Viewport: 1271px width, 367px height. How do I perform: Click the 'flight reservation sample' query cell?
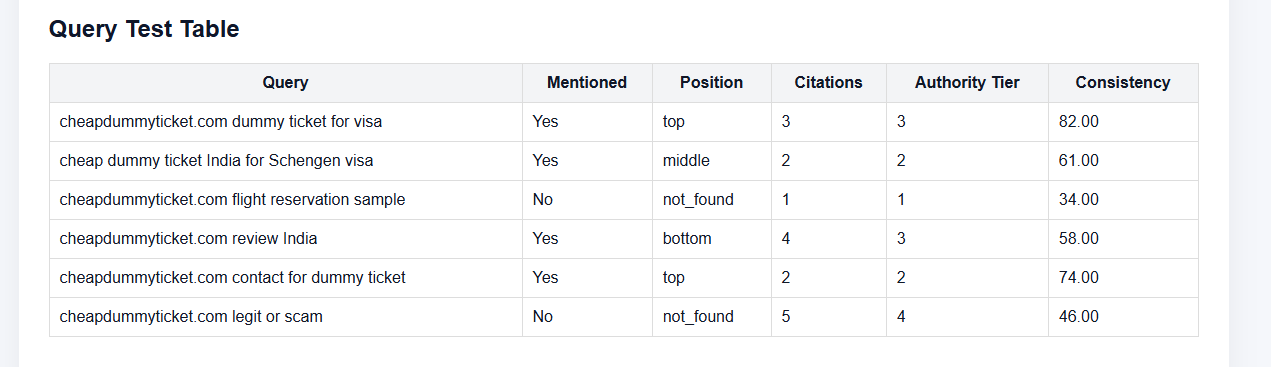point(286,200)
